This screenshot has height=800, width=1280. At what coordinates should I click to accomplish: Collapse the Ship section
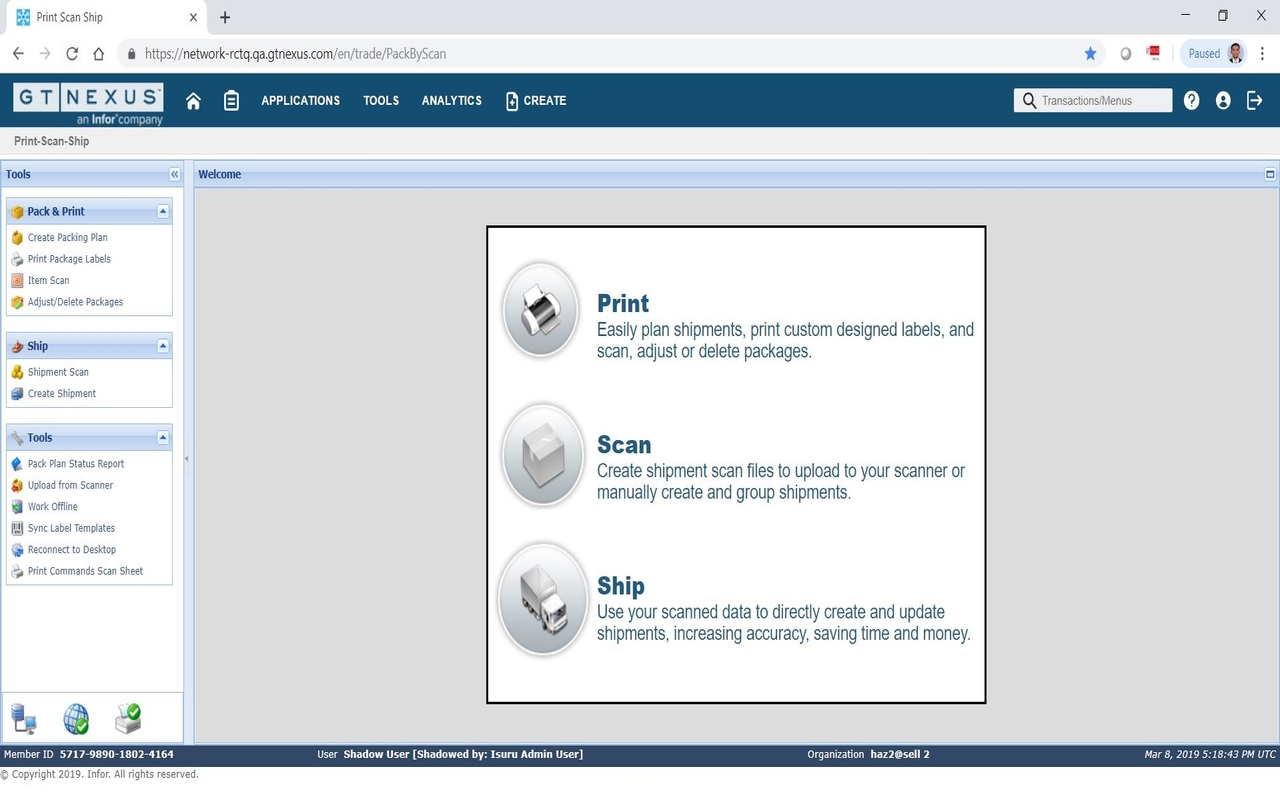162,346
